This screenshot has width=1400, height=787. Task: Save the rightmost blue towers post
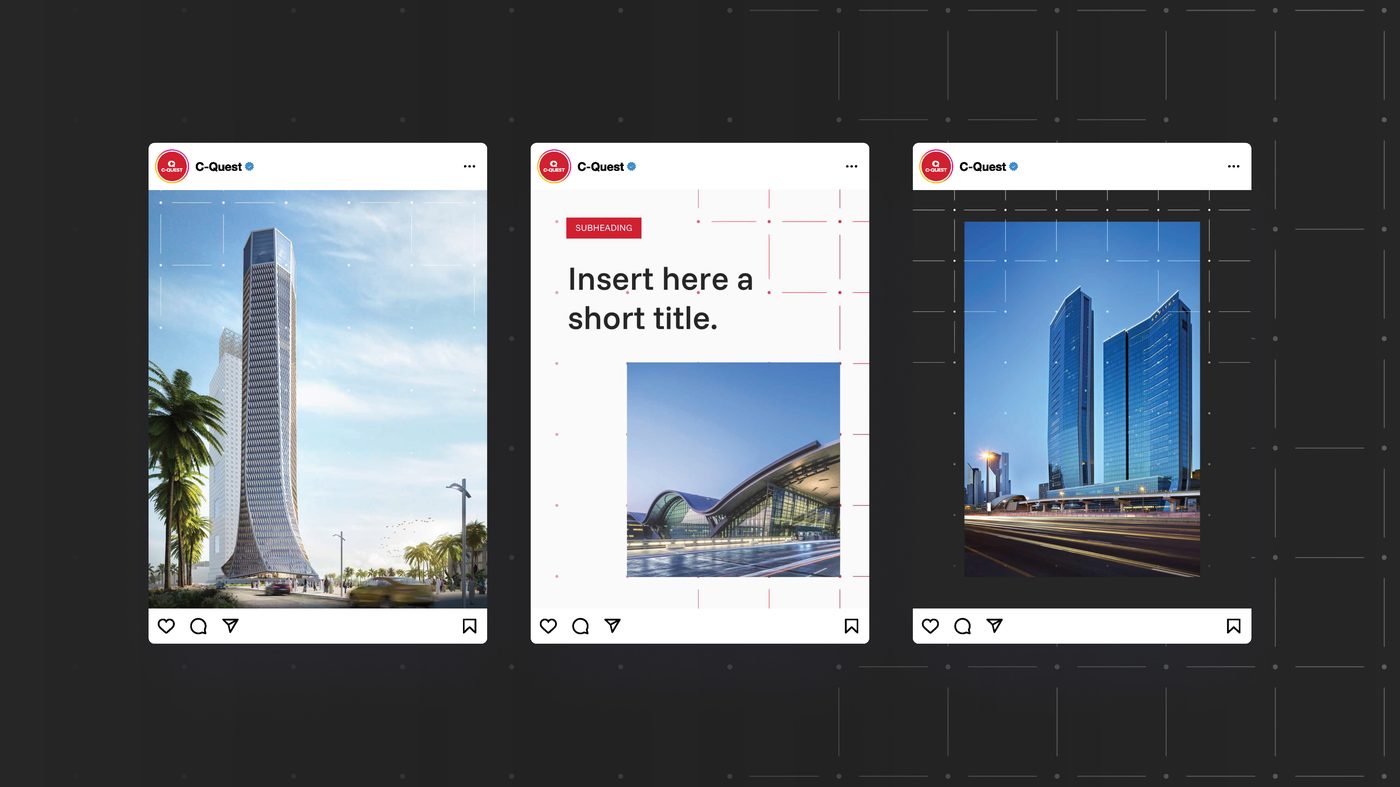(1233, 625)
